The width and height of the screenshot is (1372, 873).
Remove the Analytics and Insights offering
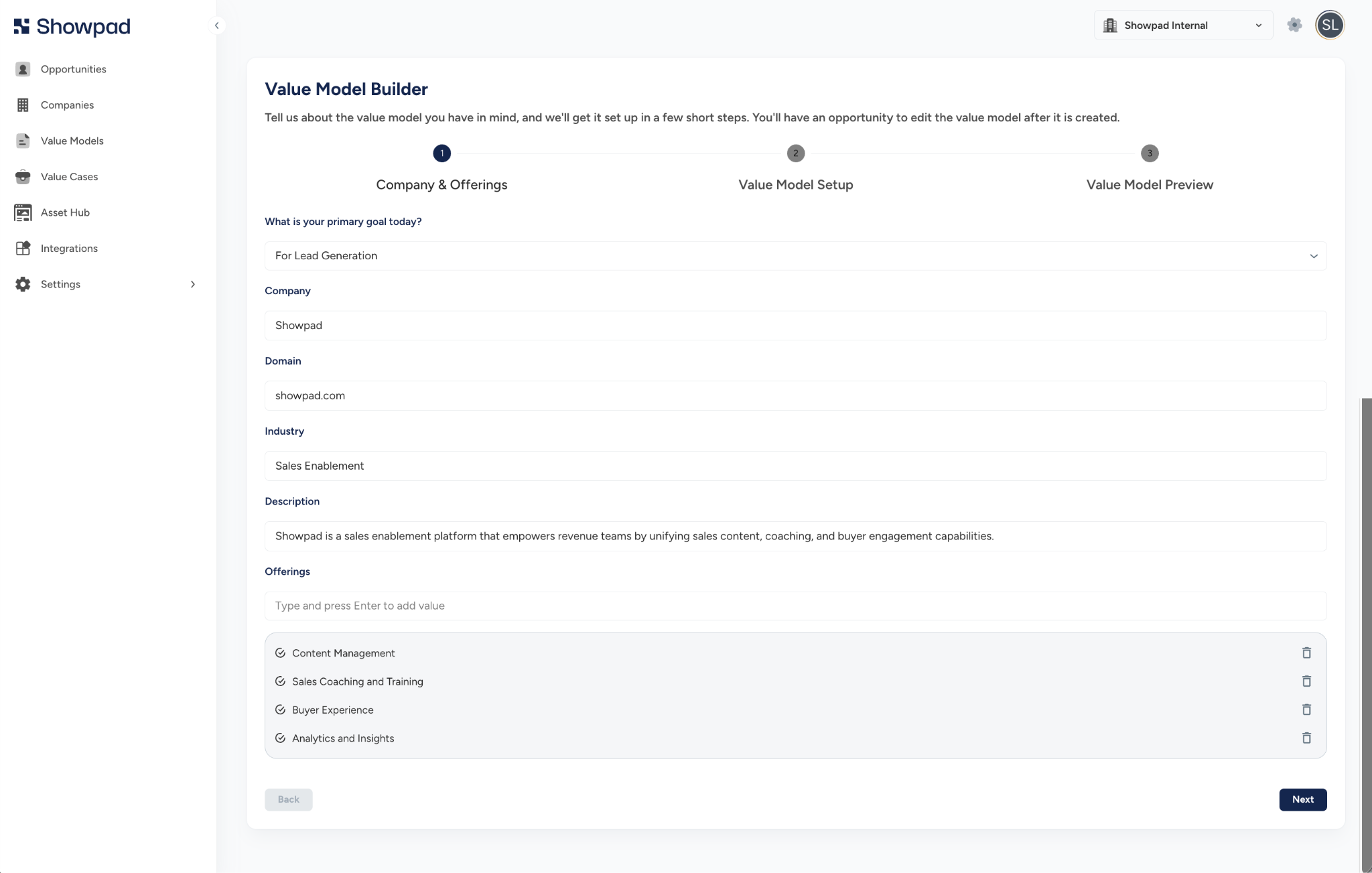1306,738
